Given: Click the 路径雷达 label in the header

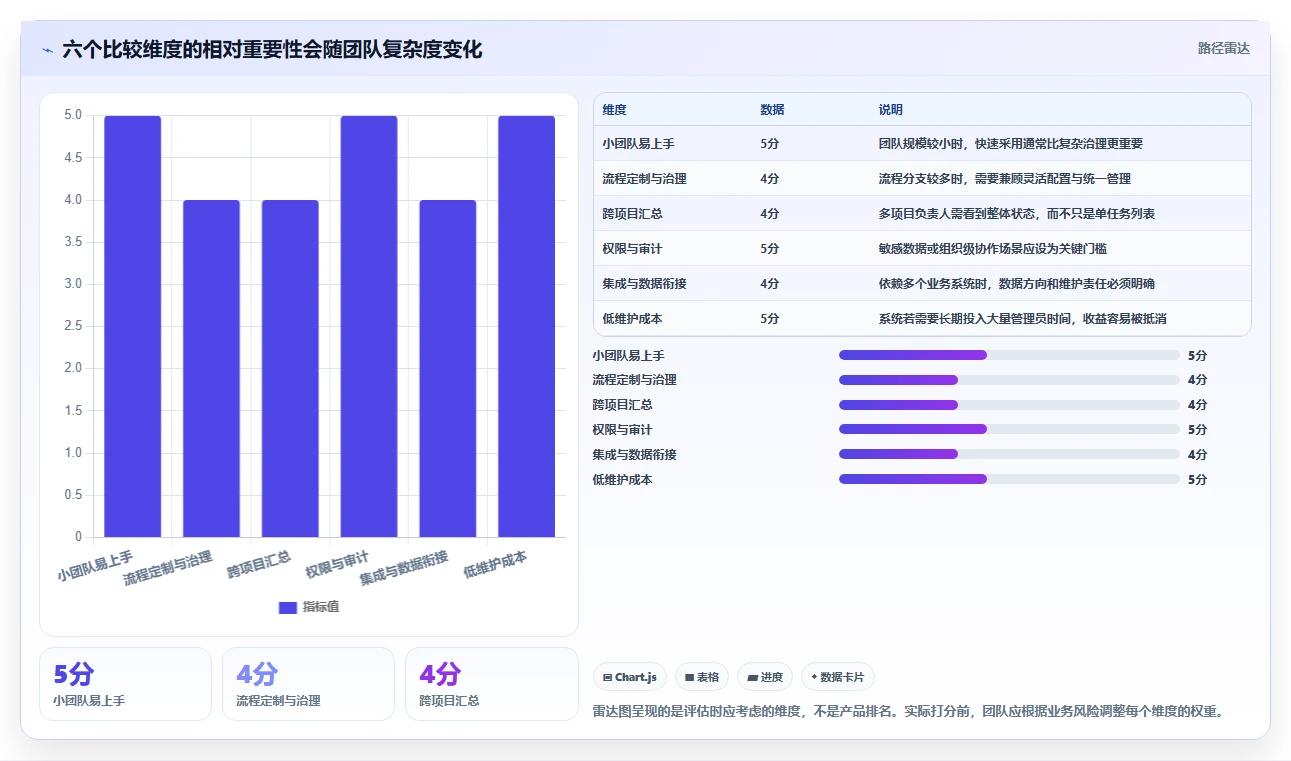Looking at the screenshot, I should pyautogui.click(x=1224, y=48).
